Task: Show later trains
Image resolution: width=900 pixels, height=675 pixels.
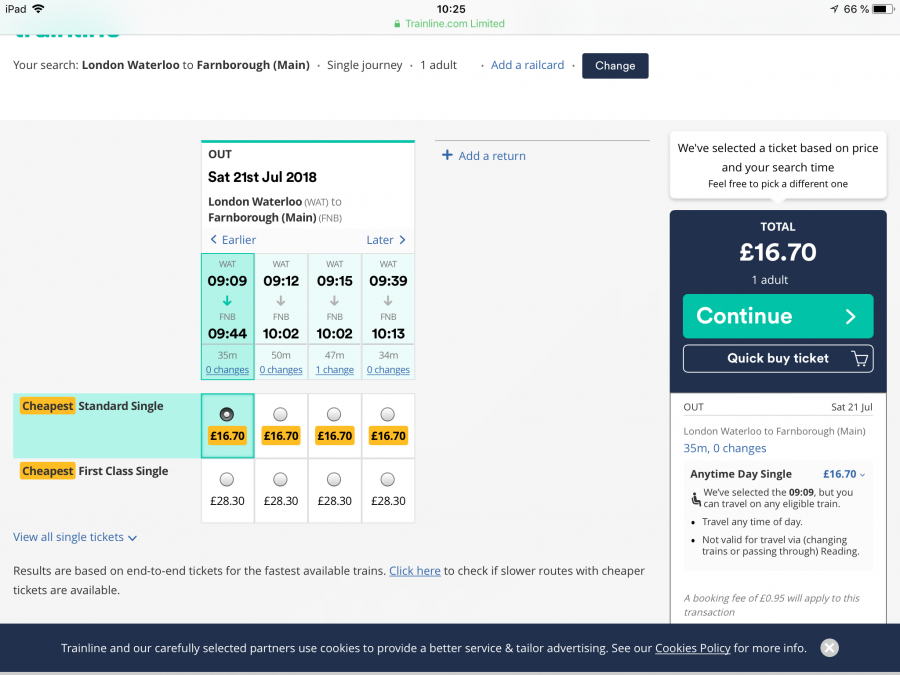Action: [x=386, y=240]
